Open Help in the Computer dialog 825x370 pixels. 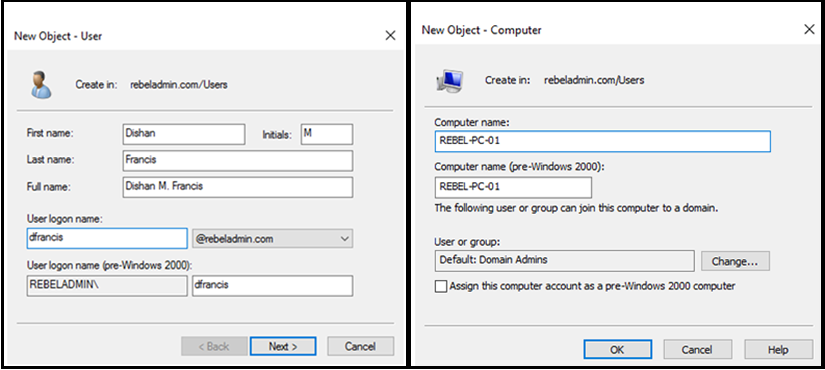[x=778, y=349]
